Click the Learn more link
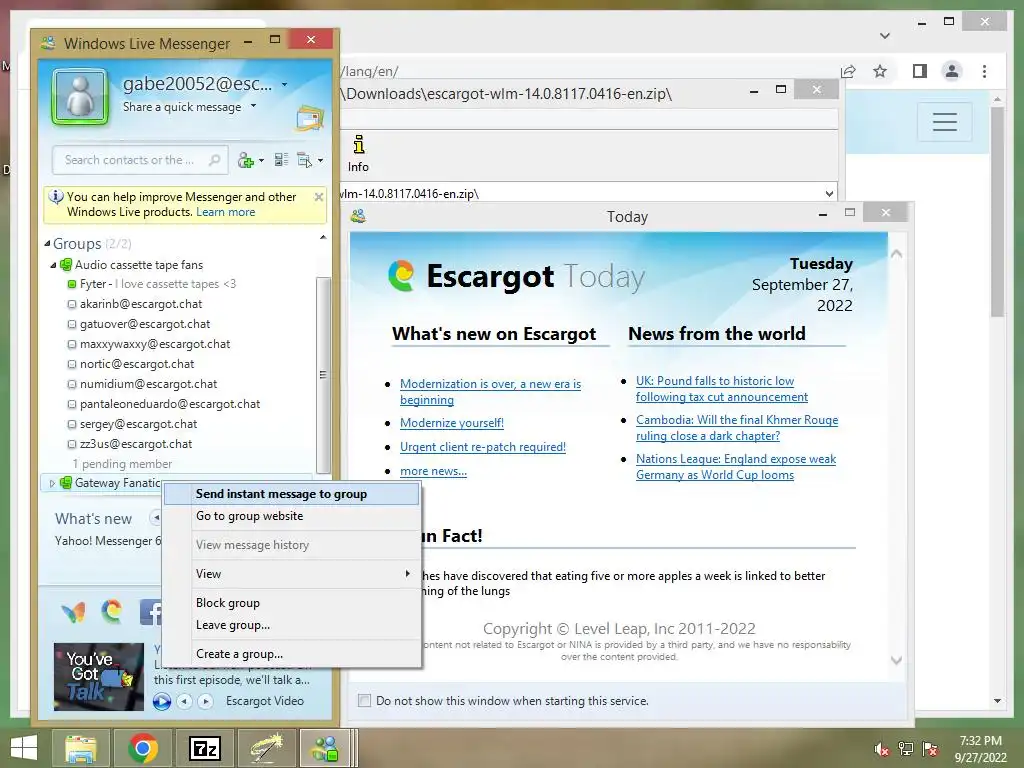Image resolution: width=1024 pixels, height=768 pixels. click(225, 212)
